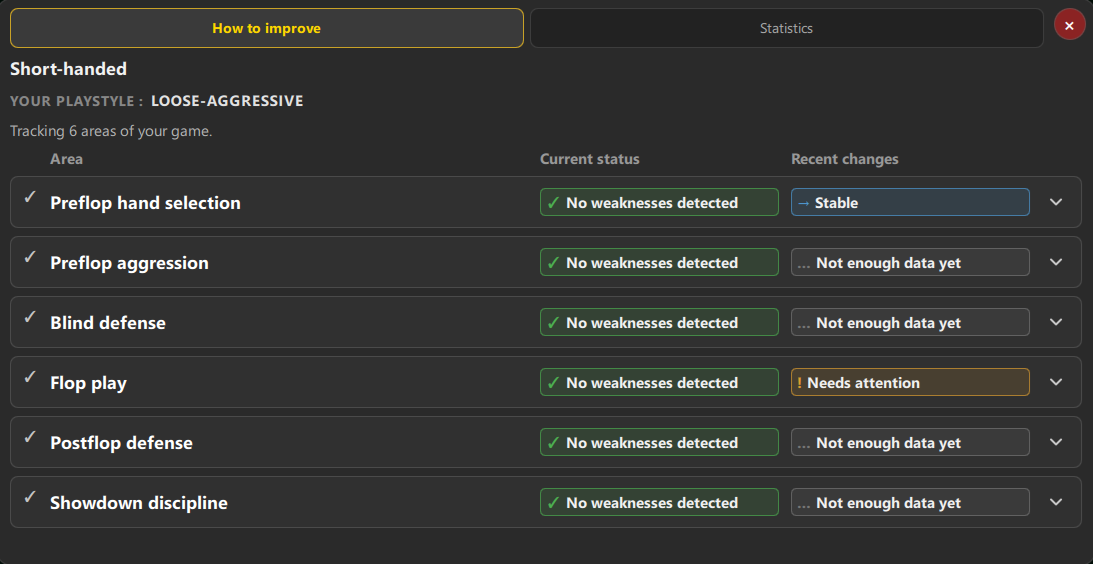Click the checkmark icon beside Postflop defense
Image resolution: width=1093 pixels, height=564 pixels.
[29, 436]
